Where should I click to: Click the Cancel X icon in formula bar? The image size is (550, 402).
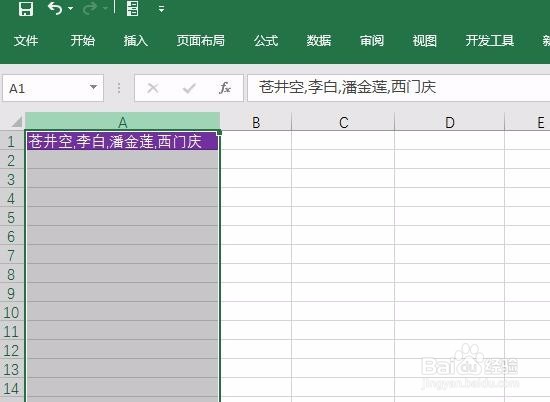pyautogui.click(x=153, y=88)
